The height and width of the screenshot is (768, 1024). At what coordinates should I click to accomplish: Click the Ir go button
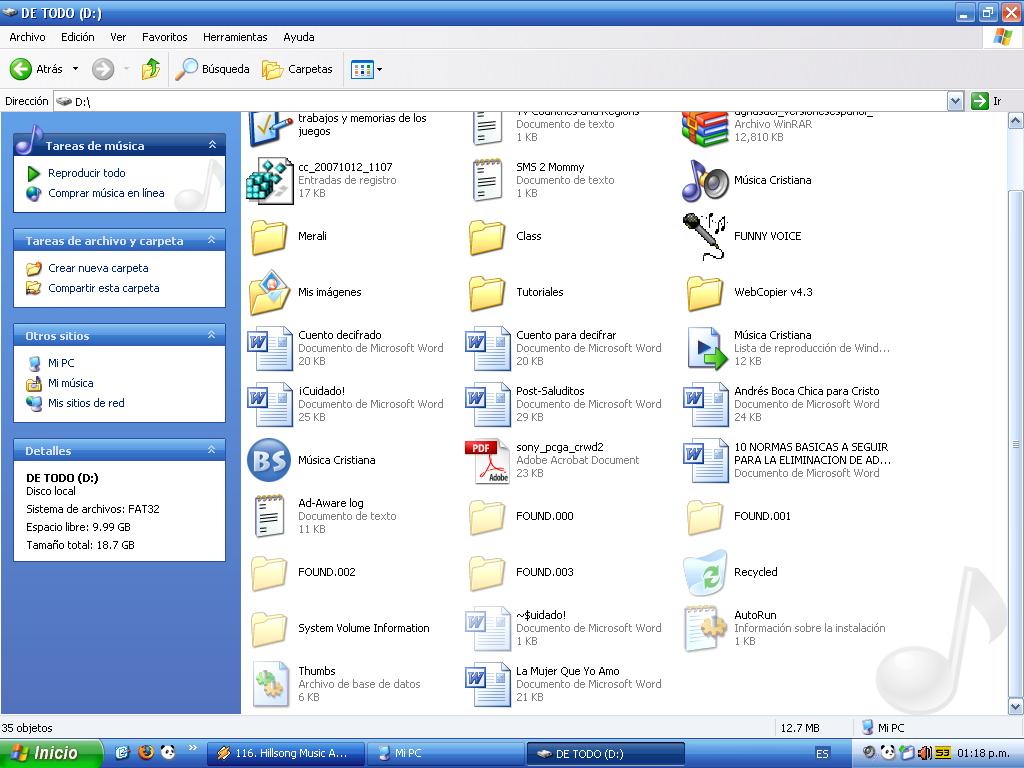pyautogui.click(x=987, y=101)
